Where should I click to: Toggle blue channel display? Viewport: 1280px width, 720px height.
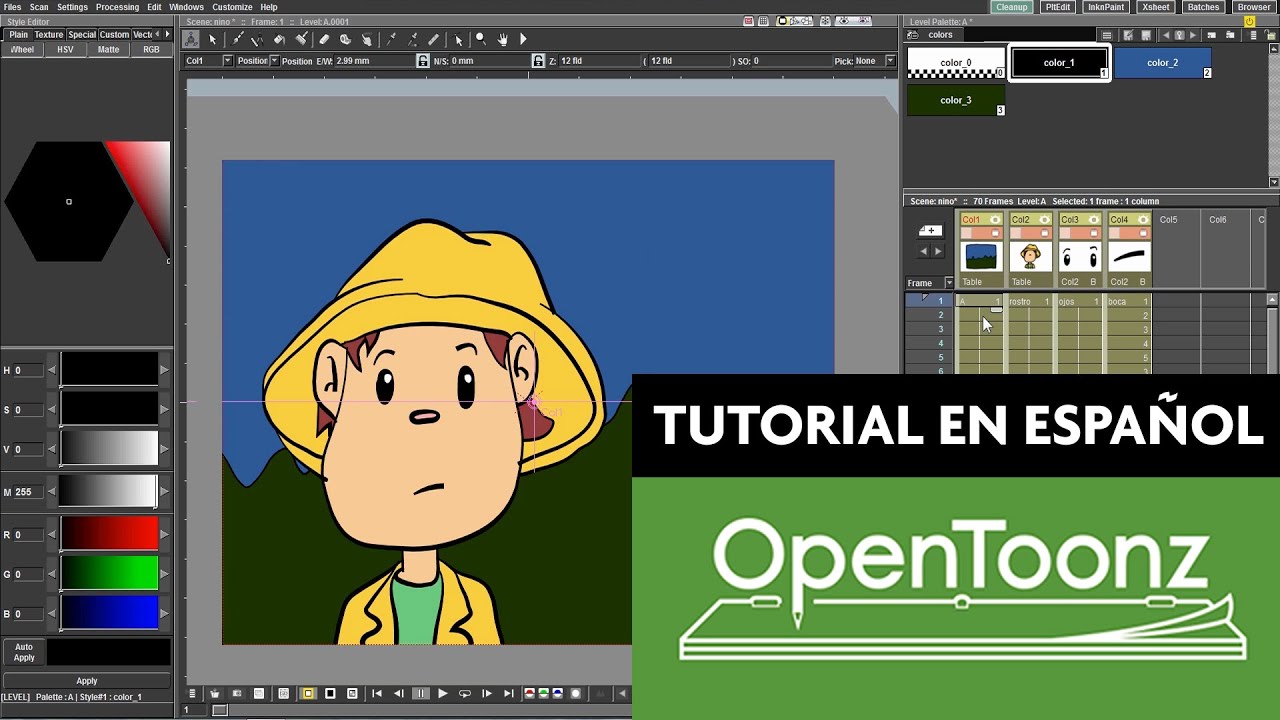(x=558, y=693)
